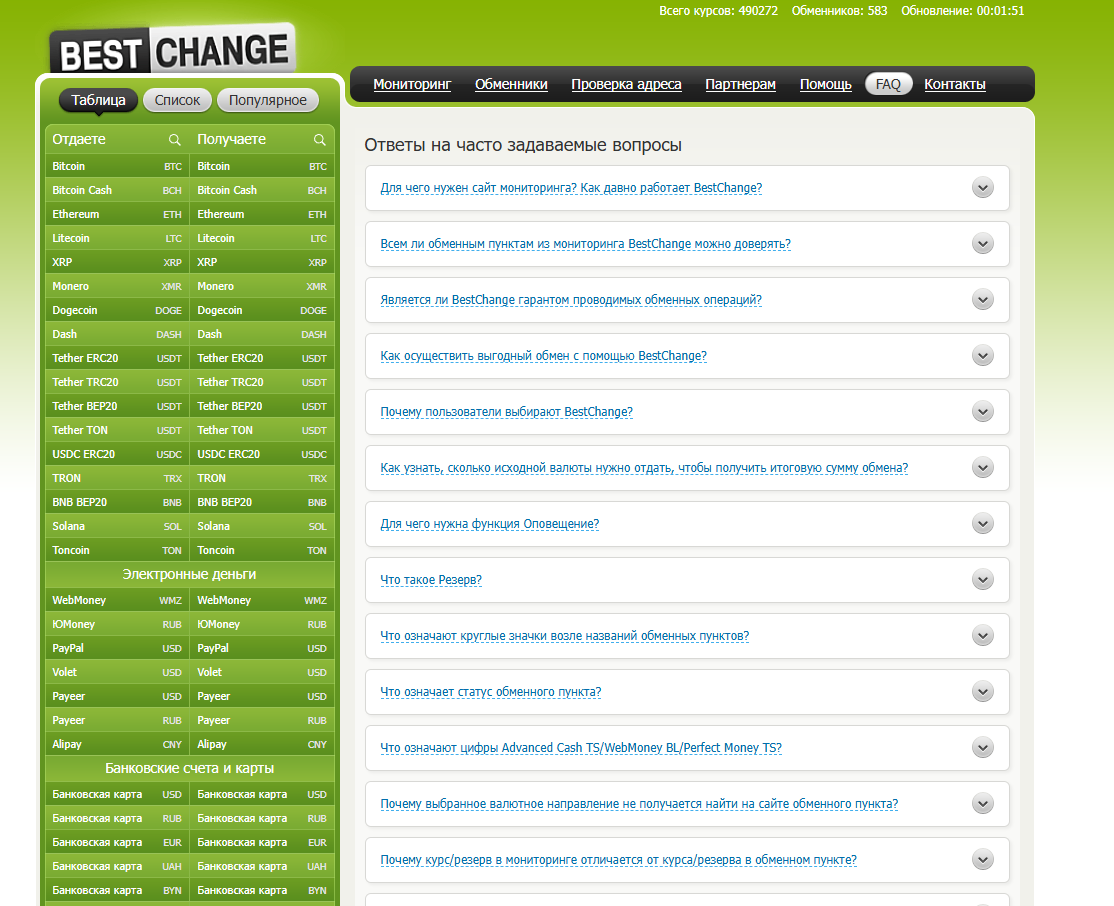Open the Мониторинг menu item
The height and width of the screenshot is (906, 1114).
point(412,85)
